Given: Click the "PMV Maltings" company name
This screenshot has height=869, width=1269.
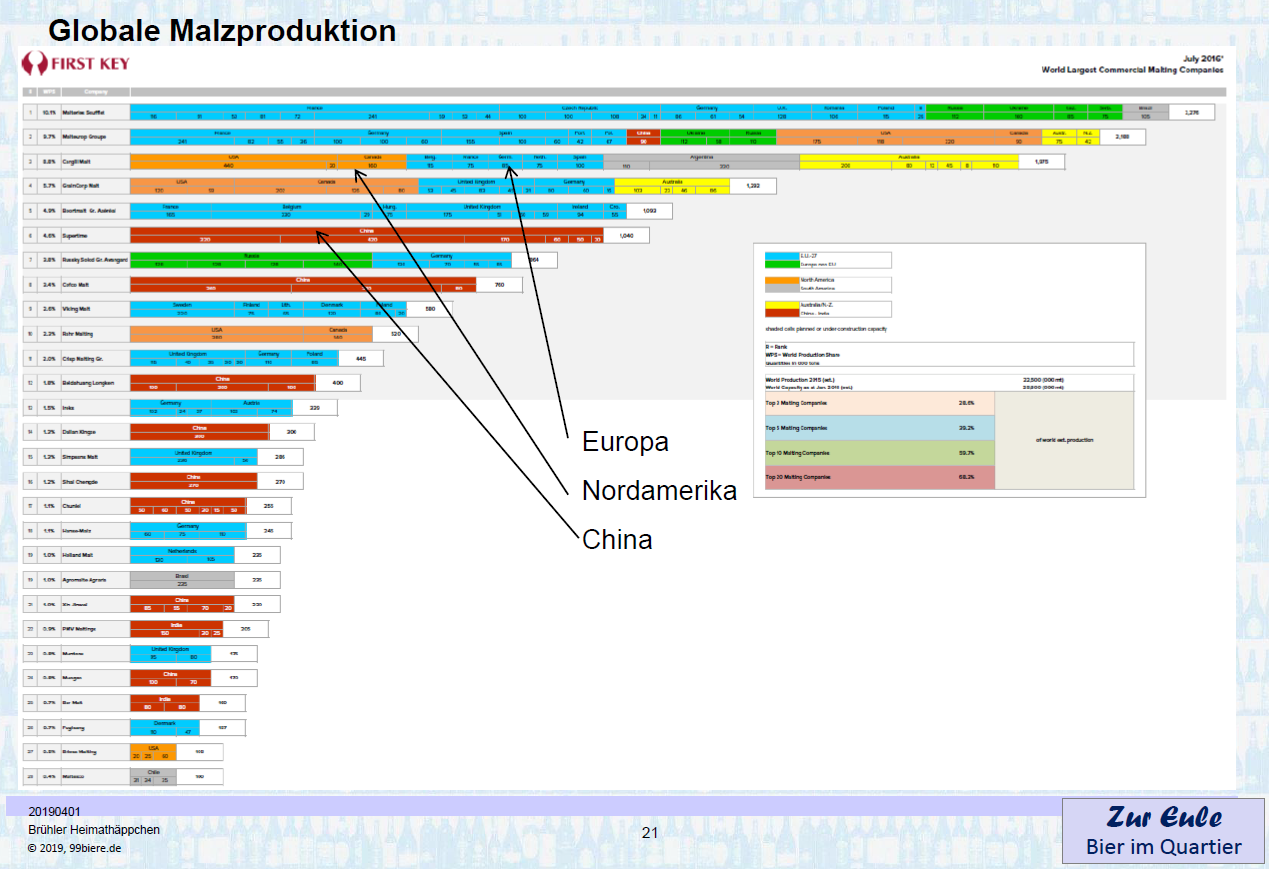Looking at the screenshot, I should [81, 629].
